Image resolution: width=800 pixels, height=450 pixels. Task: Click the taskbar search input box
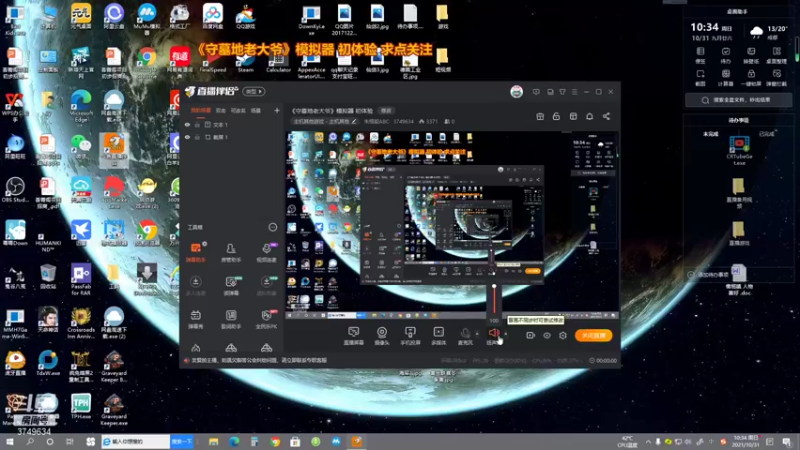coord(135,441)
